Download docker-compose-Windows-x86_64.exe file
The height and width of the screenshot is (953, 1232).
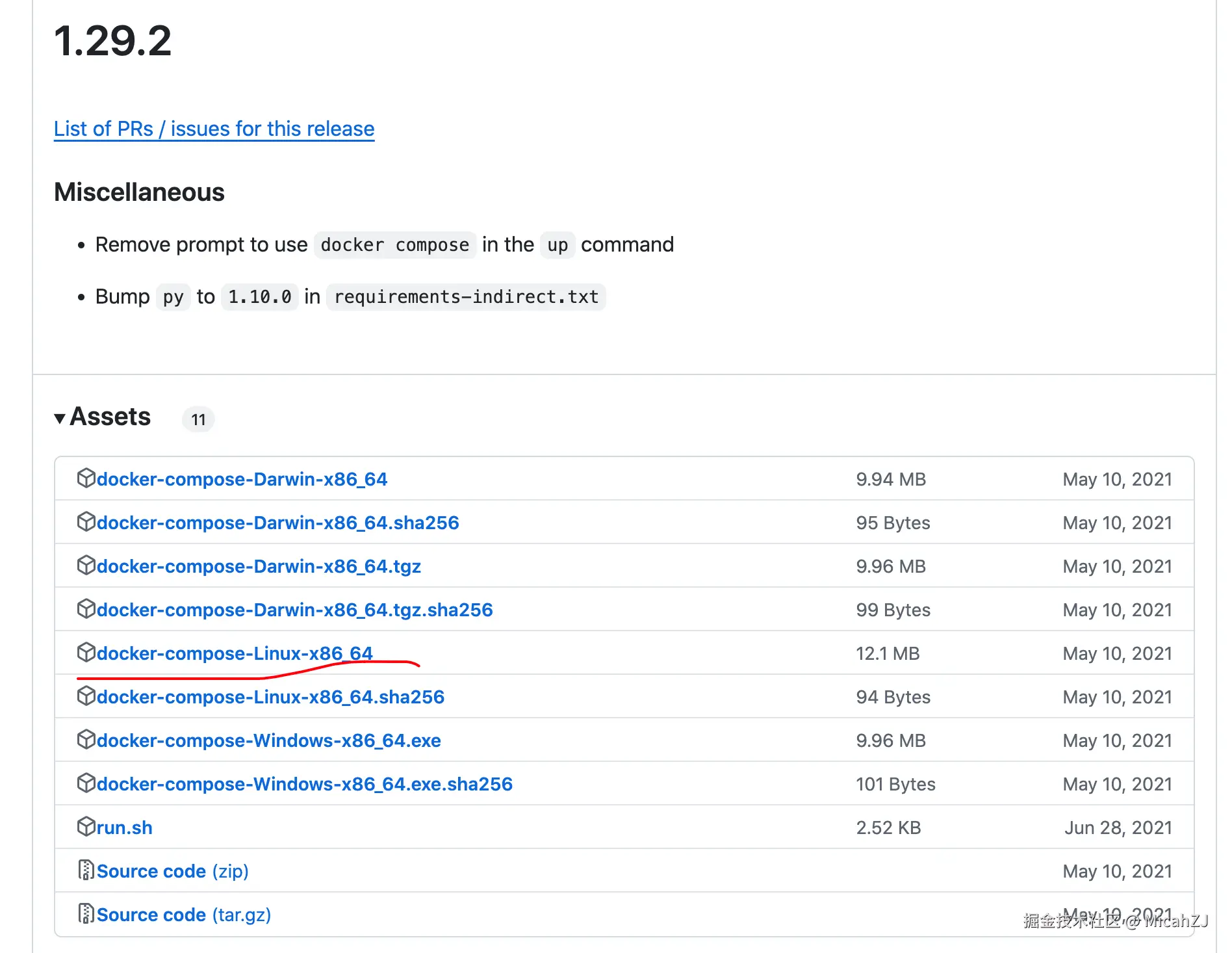pos(268,740)
